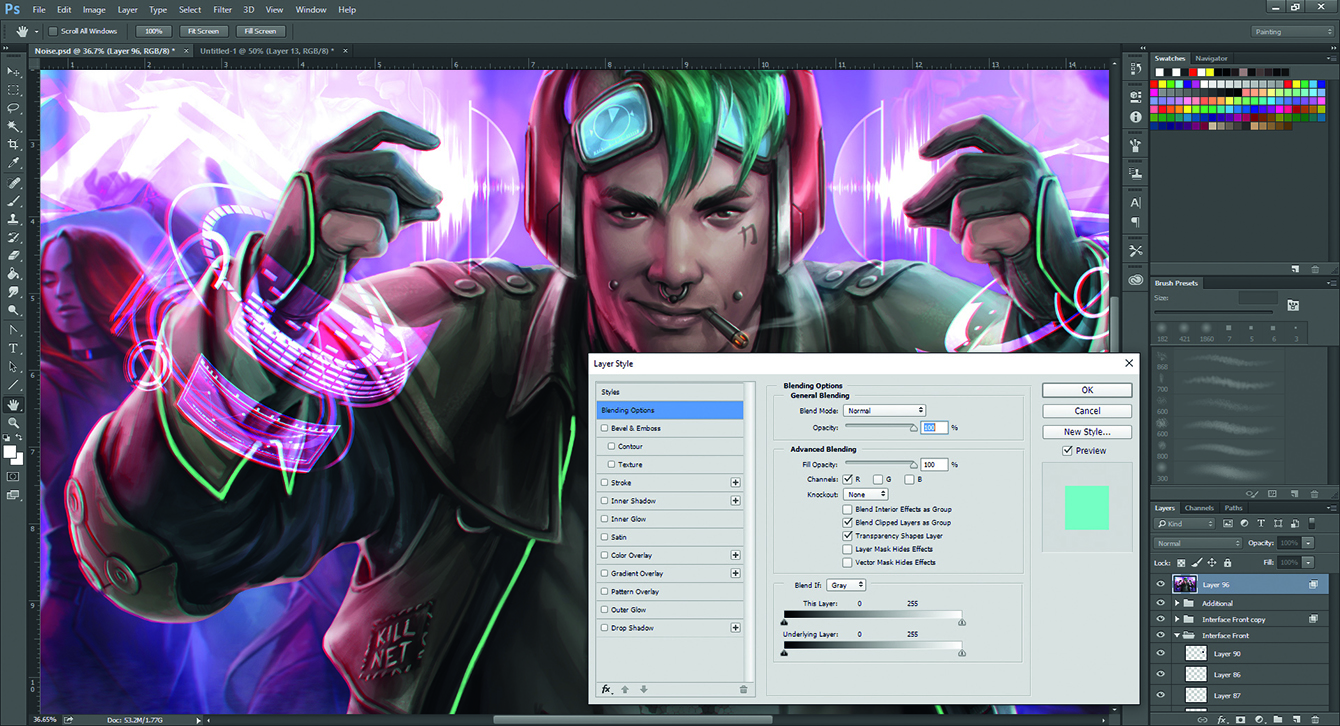
Task: Open the Blend If Gray dropdown
Action: point(846,585)
